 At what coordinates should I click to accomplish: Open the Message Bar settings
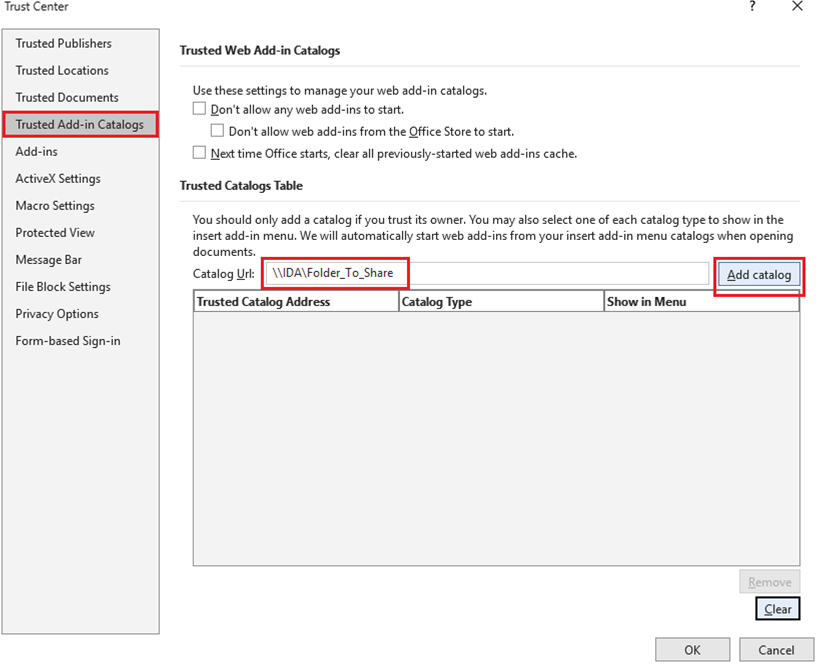click(x=48, y=259)
